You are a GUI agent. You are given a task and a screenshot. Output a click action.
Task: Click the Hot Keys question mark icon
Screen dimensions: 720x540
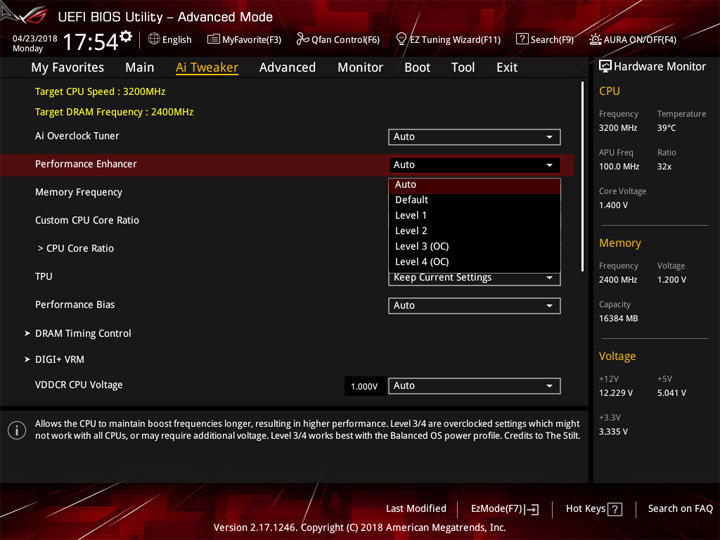tap(615, 509)
